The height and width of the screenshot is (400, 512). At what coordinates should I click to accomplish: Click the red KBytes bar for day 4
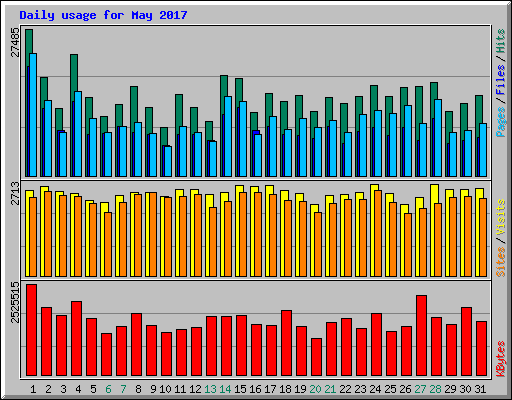pos(77,338)
